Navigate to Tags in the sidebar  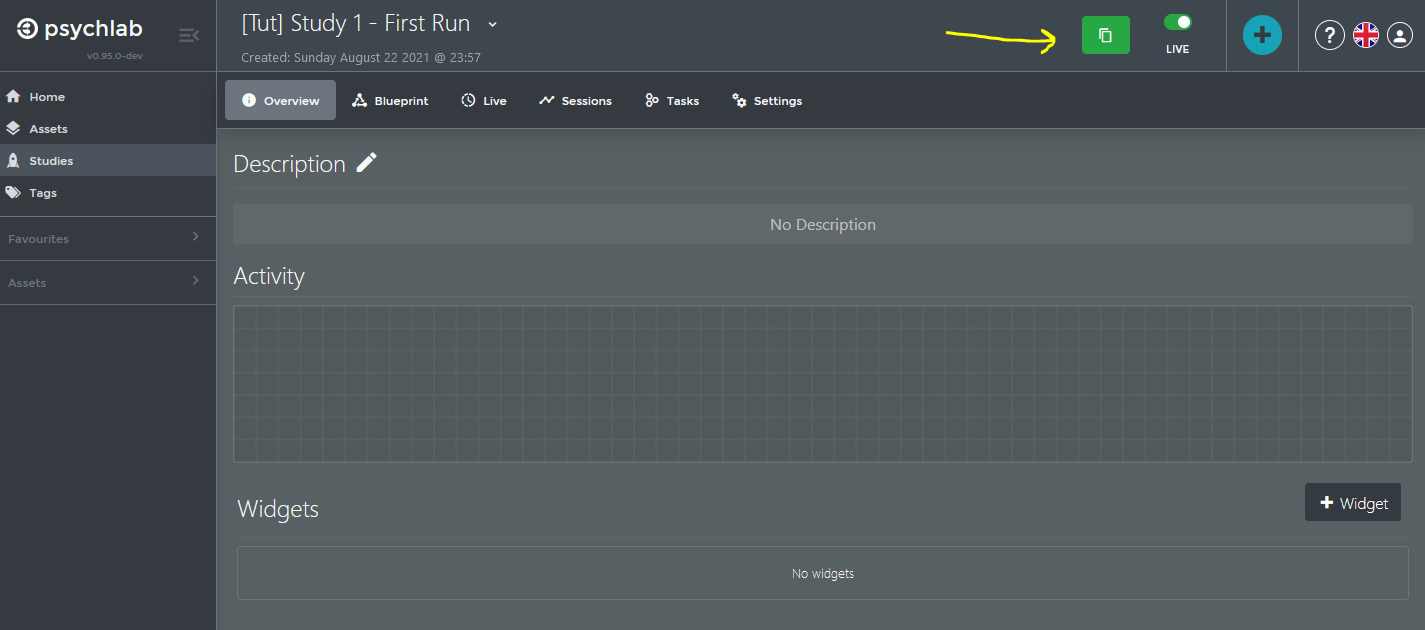pos(43,193)
